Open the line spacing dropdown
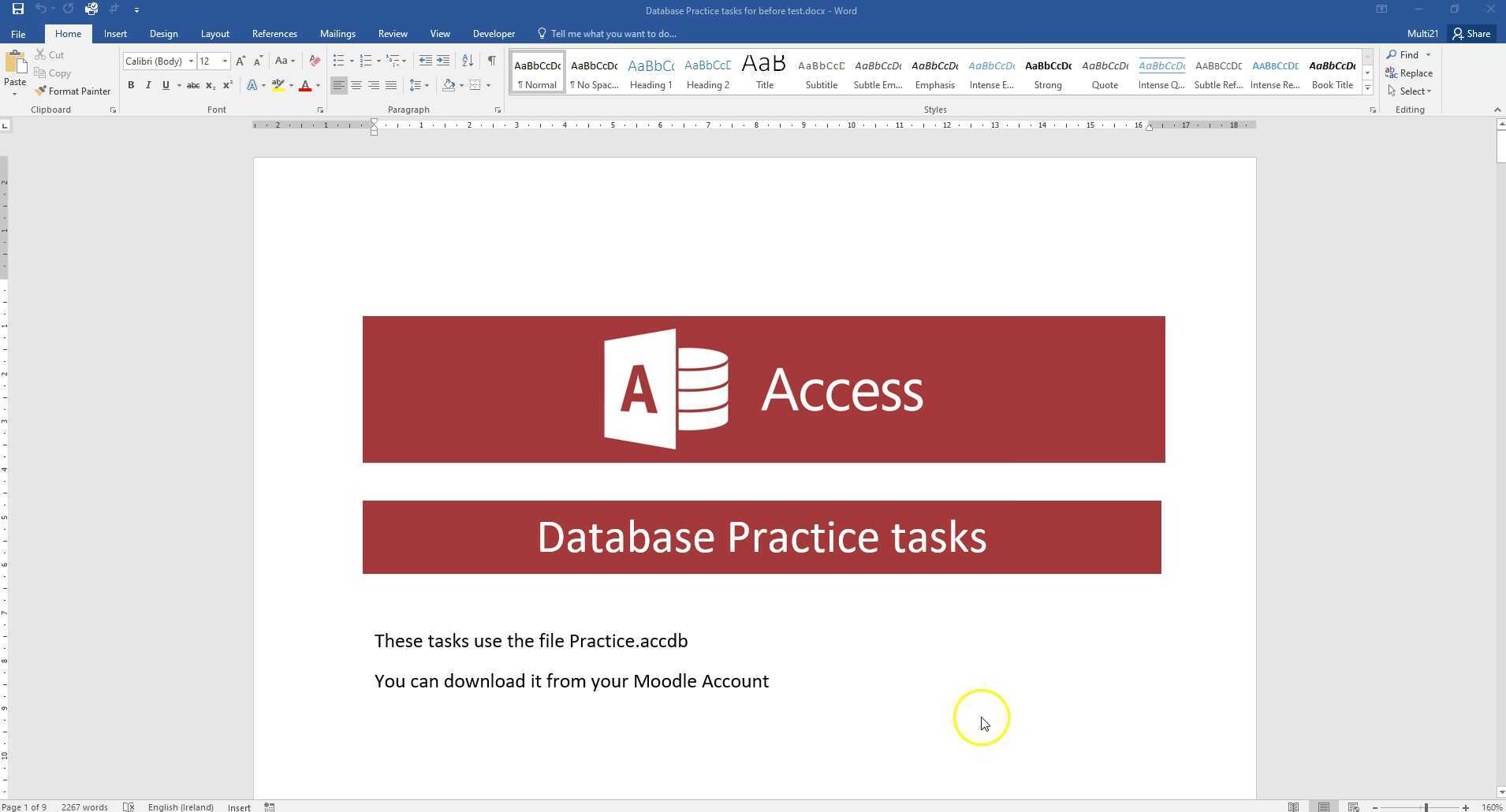Screen dimensions: 1506x812 click(x=426, y=85)
